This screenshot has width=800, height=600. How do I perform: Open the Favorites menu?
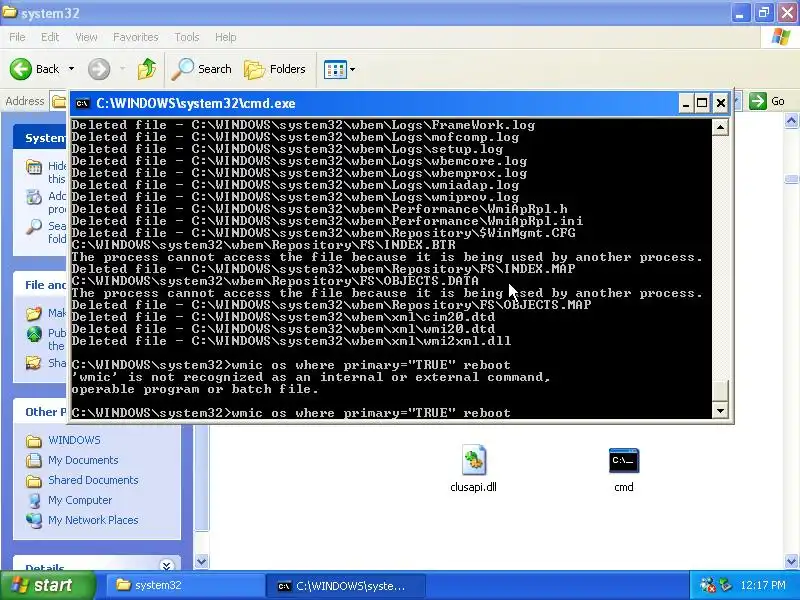[136, 37]
